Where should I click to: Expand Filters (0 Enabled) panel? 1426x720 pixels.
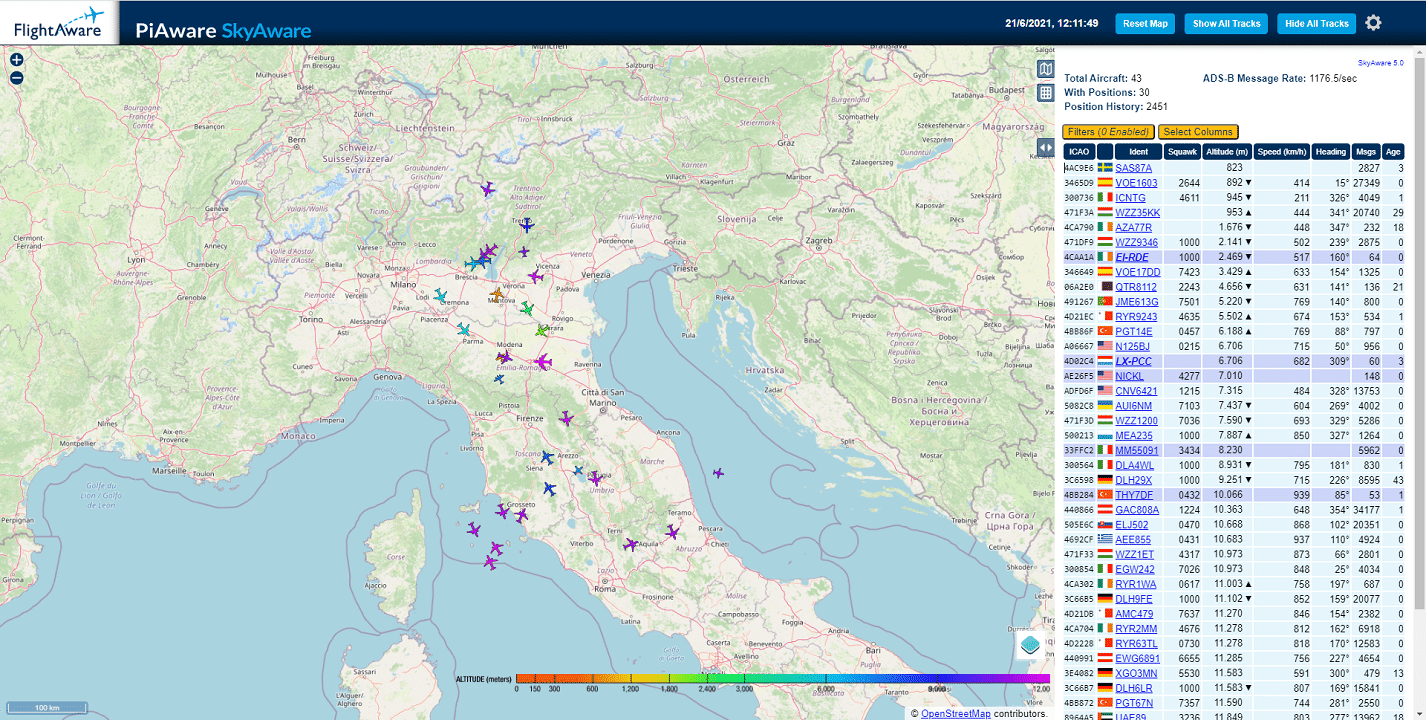tap(1108, 132)
